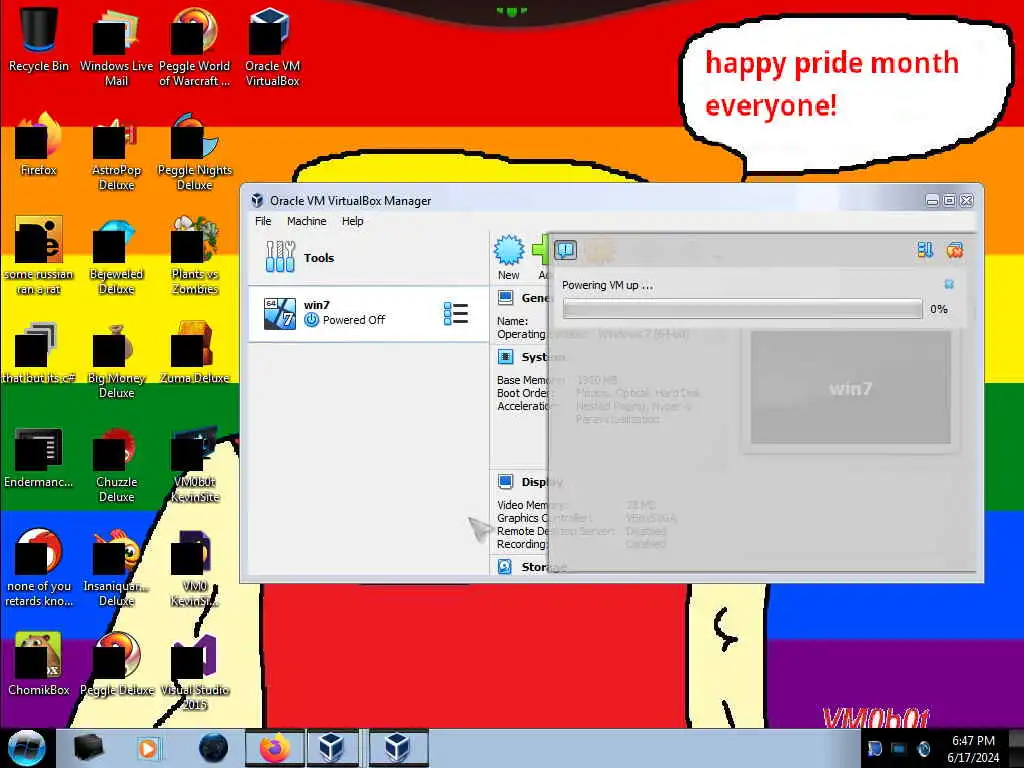Click the '0%' progress value

pyautogui.click(x=938, y=309)
